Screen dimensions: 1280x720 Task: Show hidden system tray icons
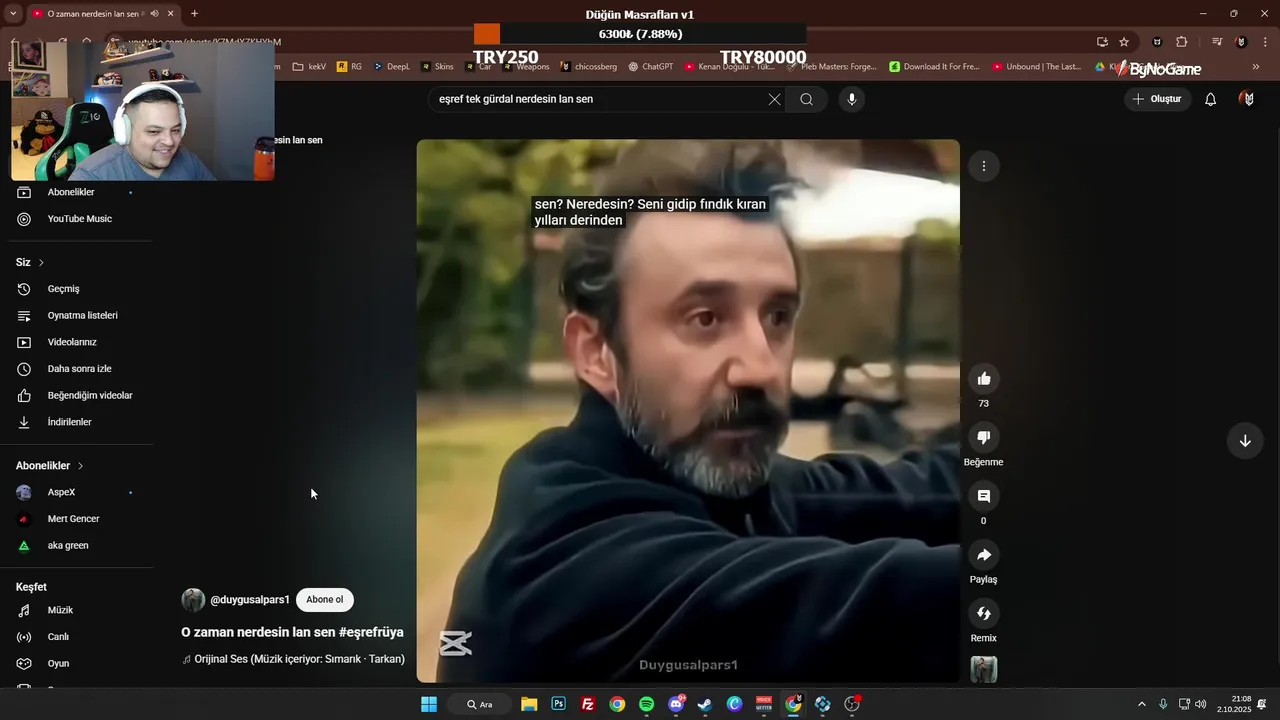point(1142,704)
